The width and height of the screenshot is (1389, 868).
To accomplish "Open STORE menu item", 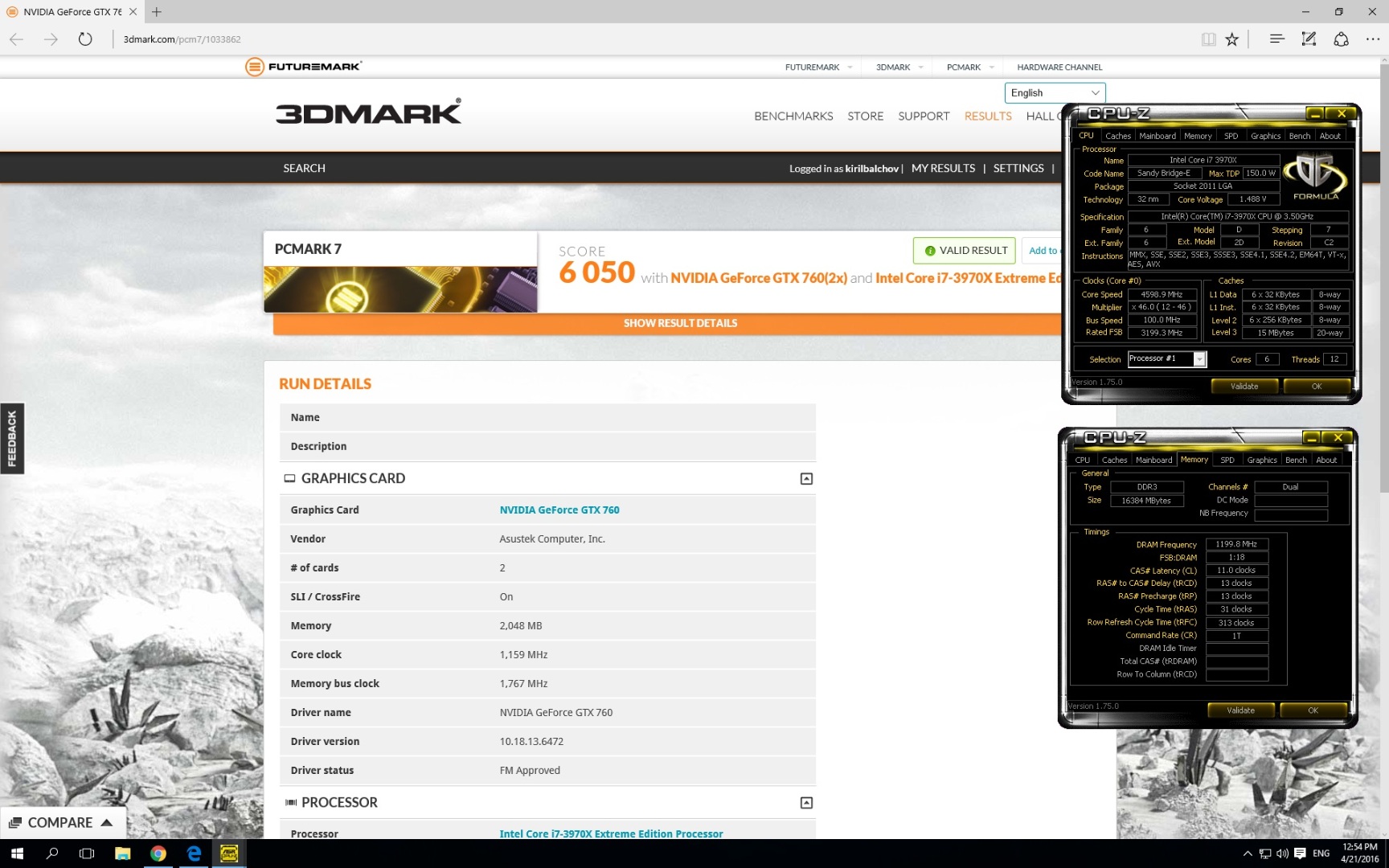I will pos(865,117).
